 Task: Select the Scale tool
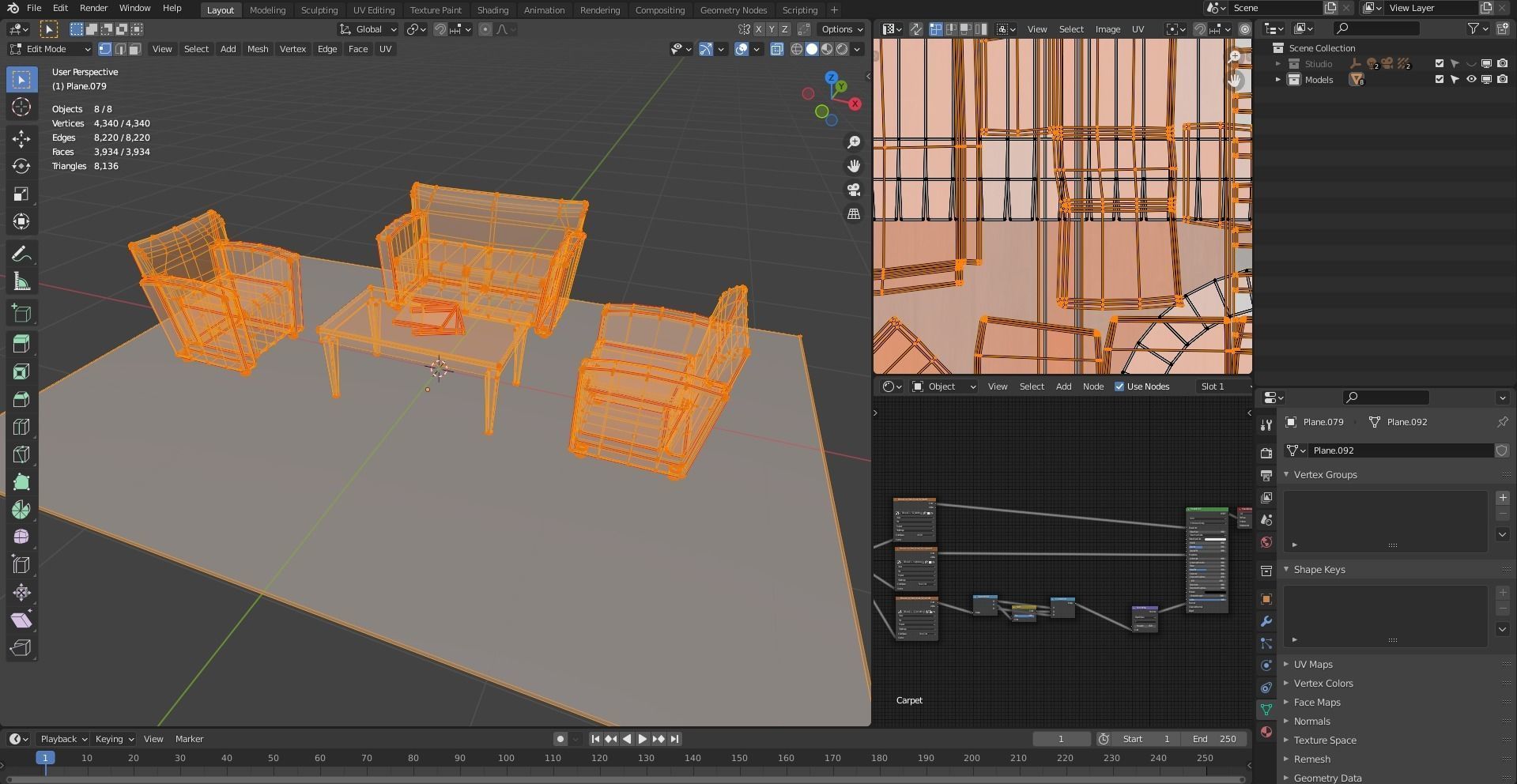[x=21, y=194]
